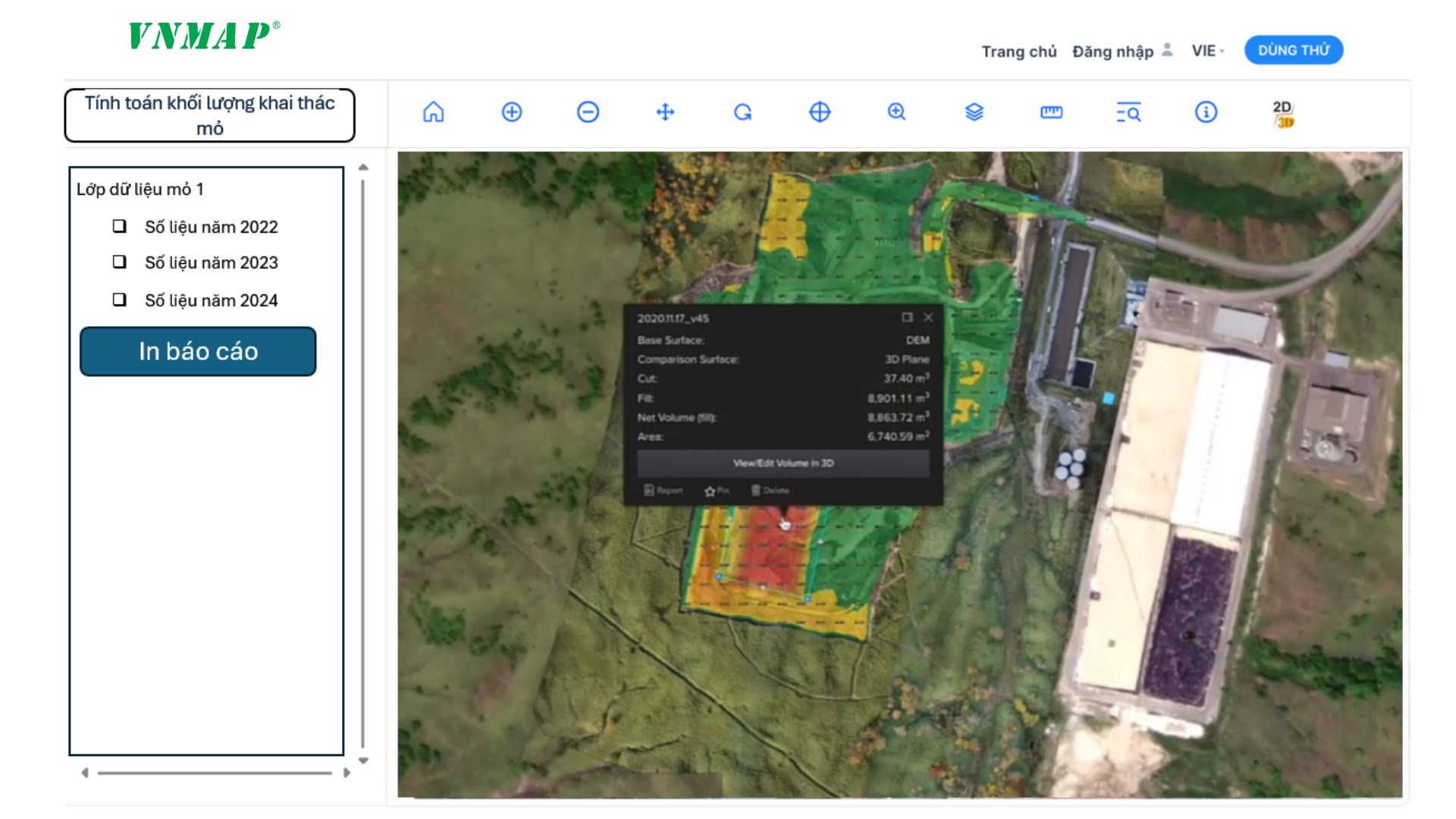The image size is (1456, 819).
Task: Check Số liệu năm 2024 checkbox
Action: [120, 300]
